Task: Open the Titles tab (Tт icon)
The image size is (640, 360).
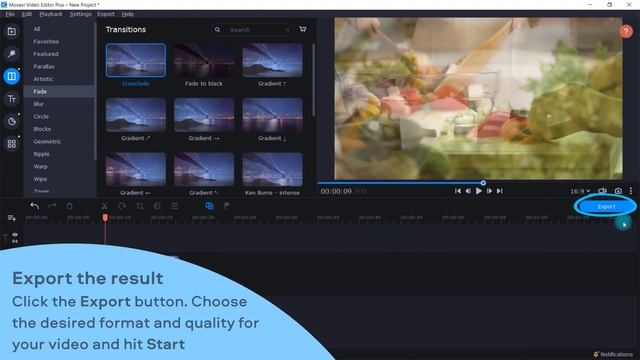Action: click(x=11, y=99)
